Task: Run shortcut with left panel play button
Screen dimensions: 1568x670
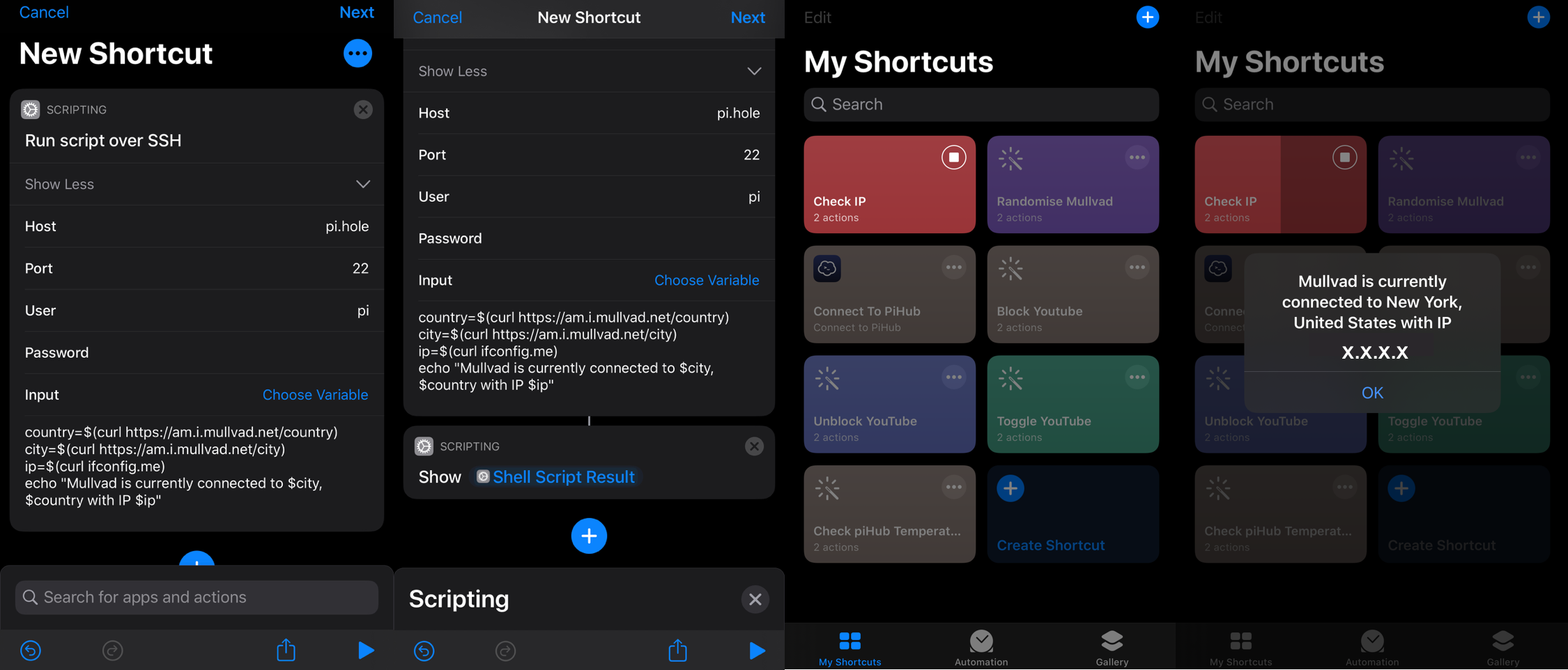Action: [366, 650]
